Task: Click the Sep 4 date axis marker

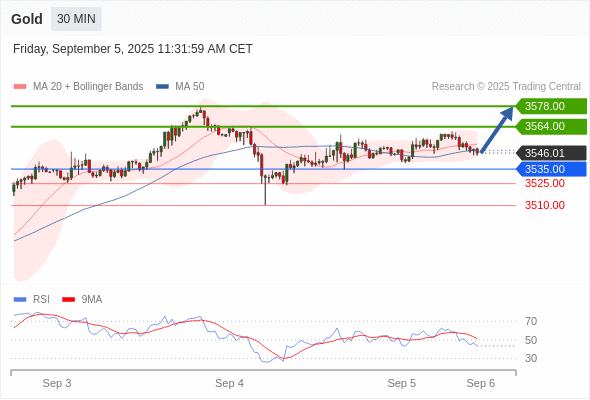Action: [229, 383]
